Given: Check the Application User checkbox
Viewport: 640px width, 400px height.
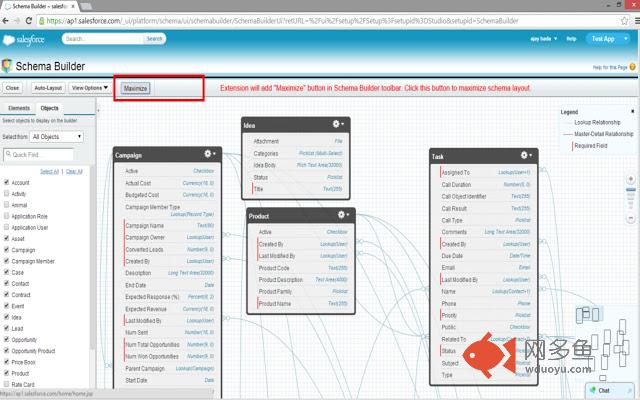Looking at the screenshot, I should (x=7, y=227).
